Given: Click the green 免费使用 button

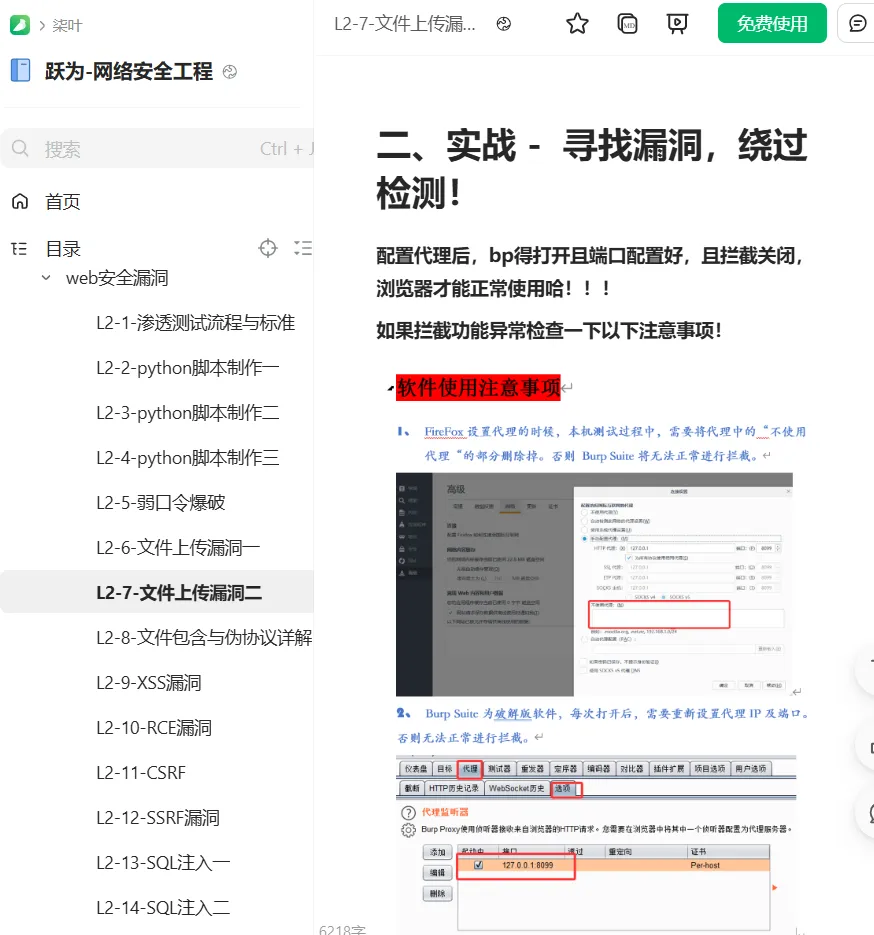Looking at the screenshot, I should coord(772,23).
